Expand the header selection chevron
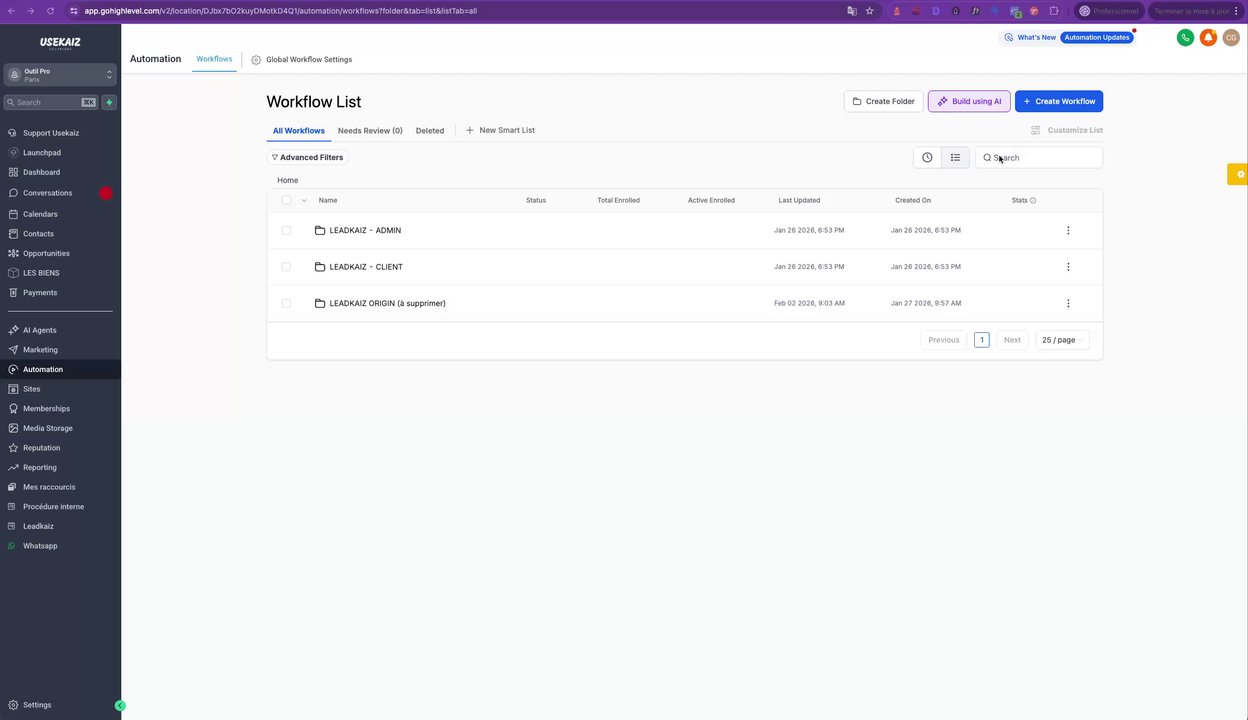The image size is (1248, 720). (304, 200)
